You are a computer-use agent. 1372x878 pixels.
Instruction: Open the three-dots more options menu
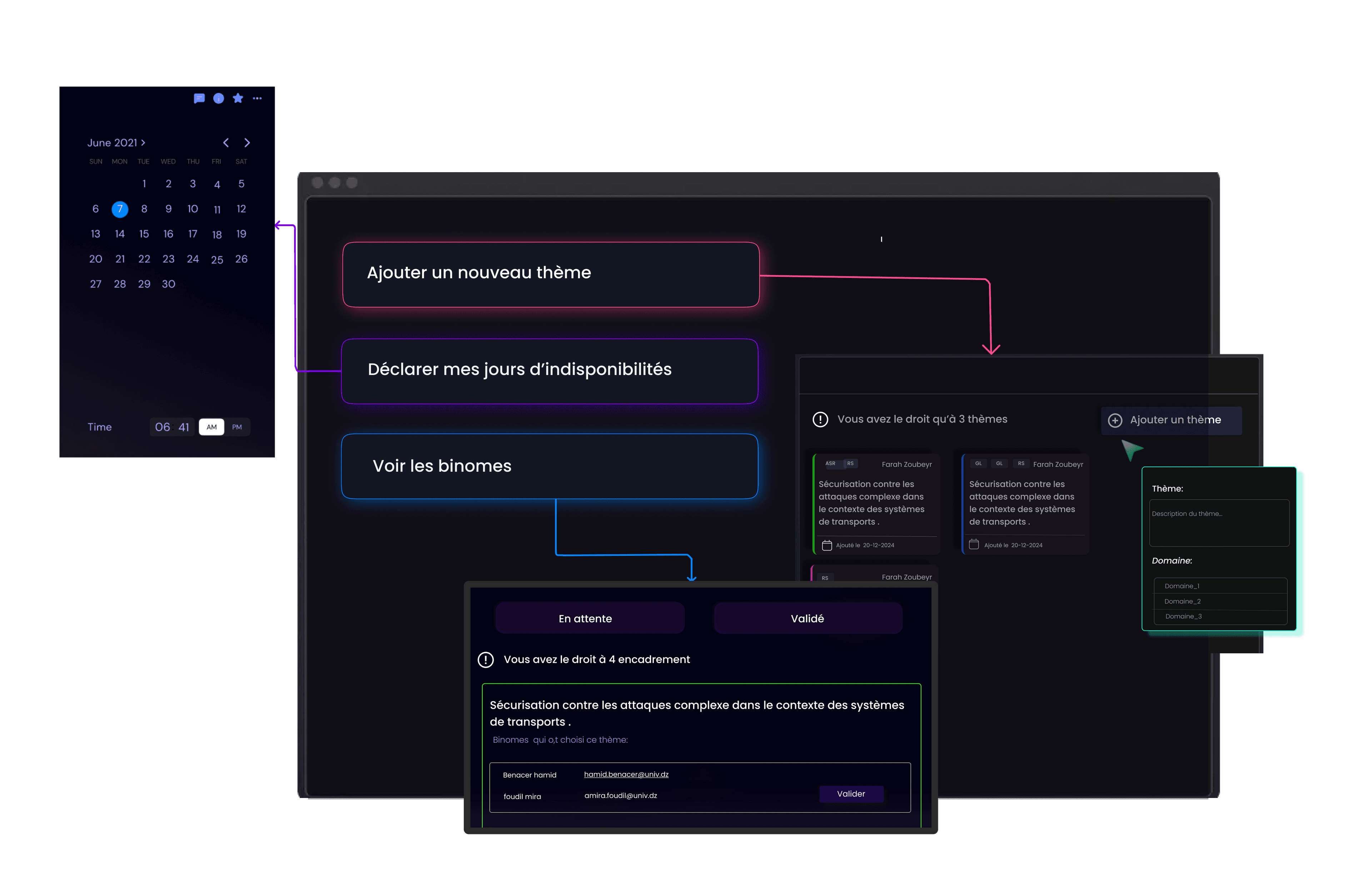point(257,98)
